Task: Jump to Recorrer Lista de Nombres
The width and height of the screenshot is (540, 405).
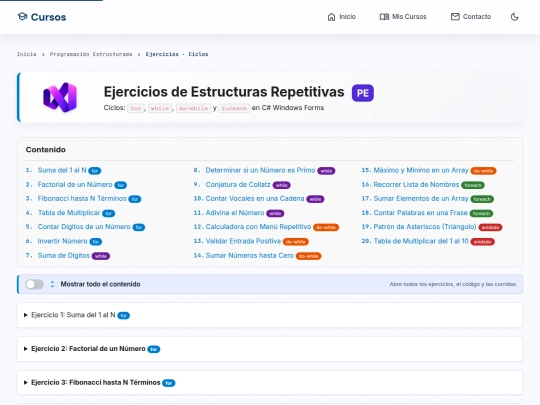Action: [x=416, y=185]
